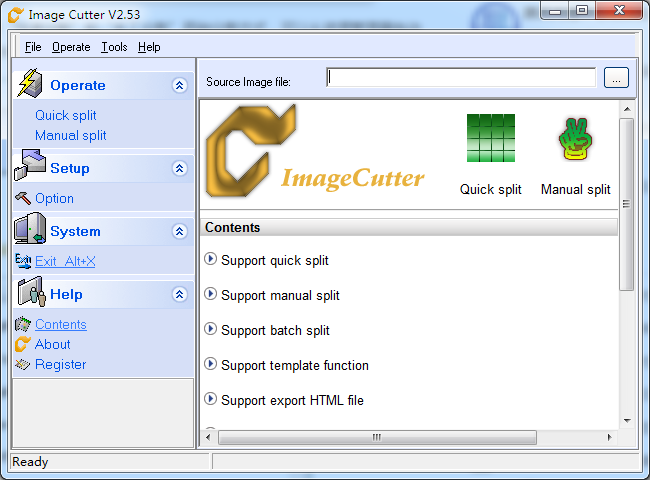
Task: Open Register link under Help
Action: tap(61, 364)
